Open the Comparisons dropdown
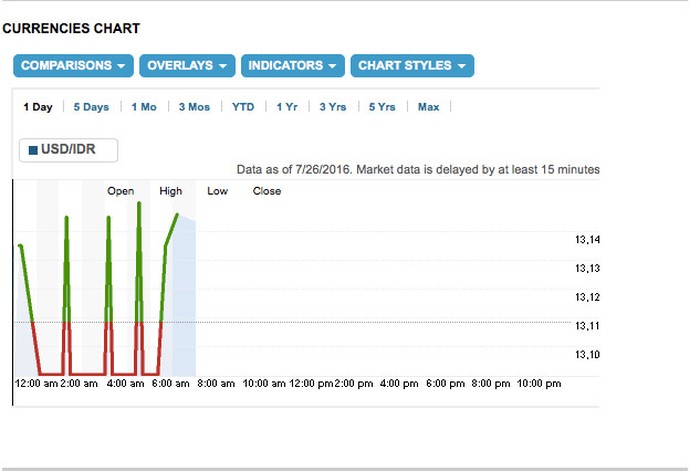 73,65
